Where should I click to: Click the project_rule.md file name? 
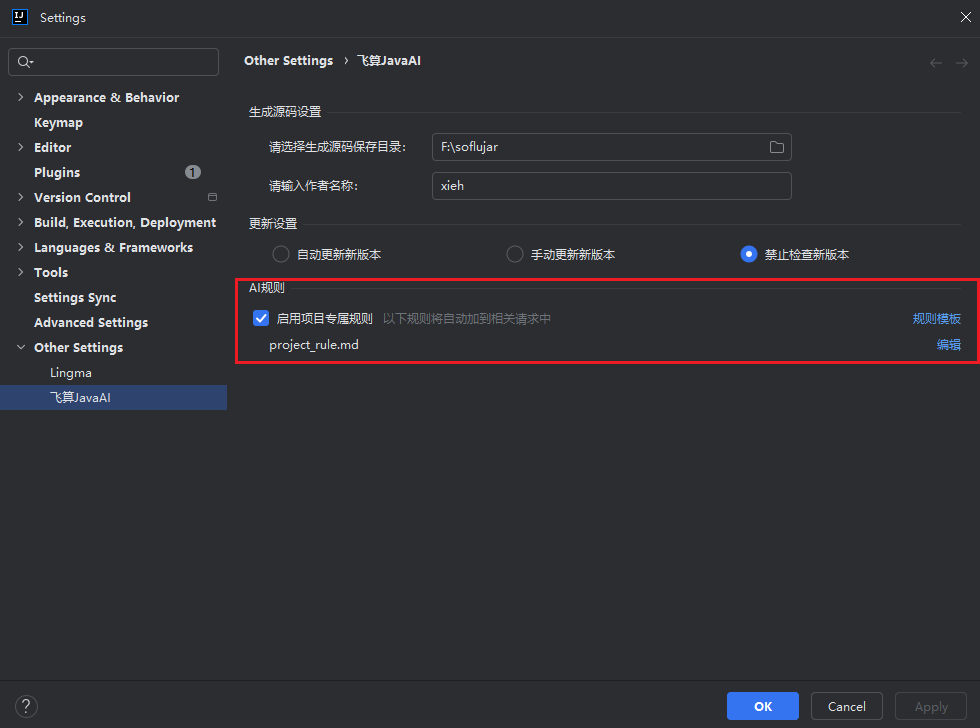pyautogui.click(x=314, y=345)
